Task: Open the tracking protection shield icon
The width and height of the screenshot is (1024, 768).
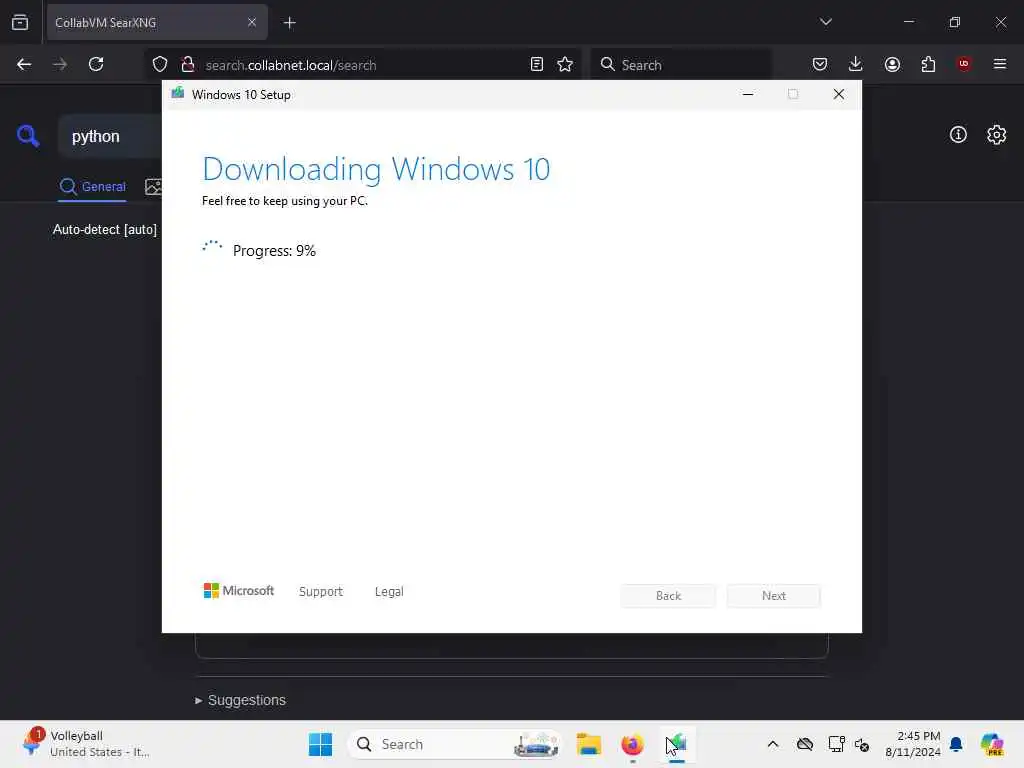Action: tap(160, 64)
